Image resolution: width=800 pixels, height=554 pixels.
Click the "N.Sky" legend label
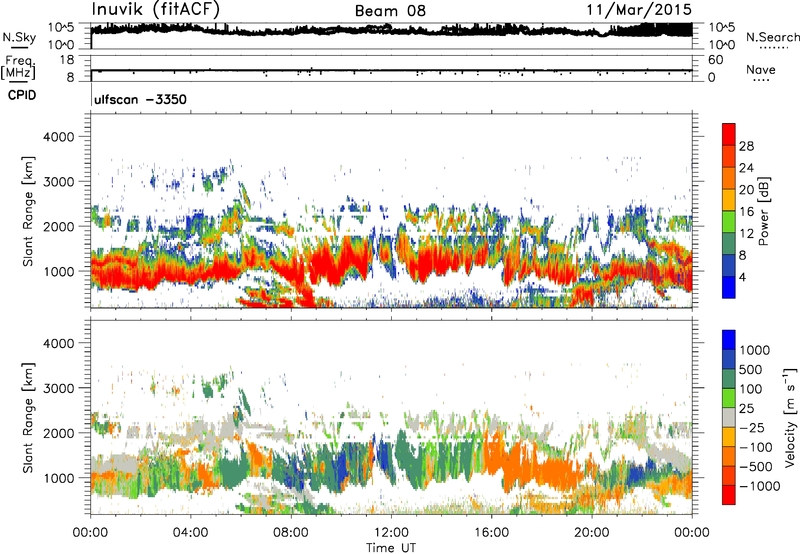pos(19,37)
